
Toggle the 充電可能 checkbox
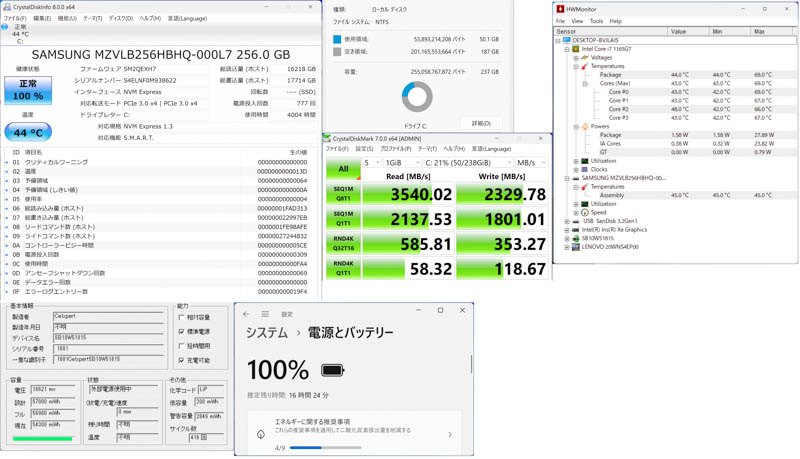[181, 360]
